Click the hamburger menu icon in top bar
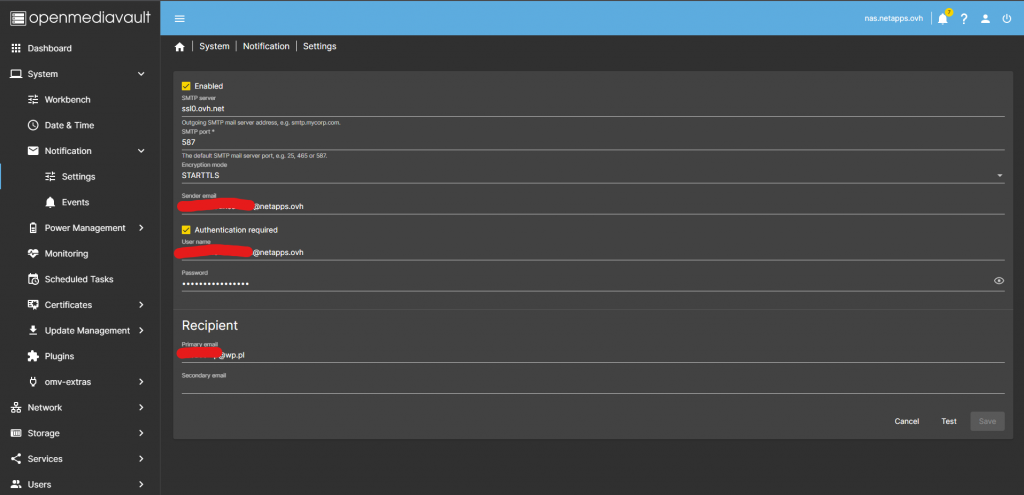The image size is (1024, 495). pyautogui.click(x=179, y=18)
